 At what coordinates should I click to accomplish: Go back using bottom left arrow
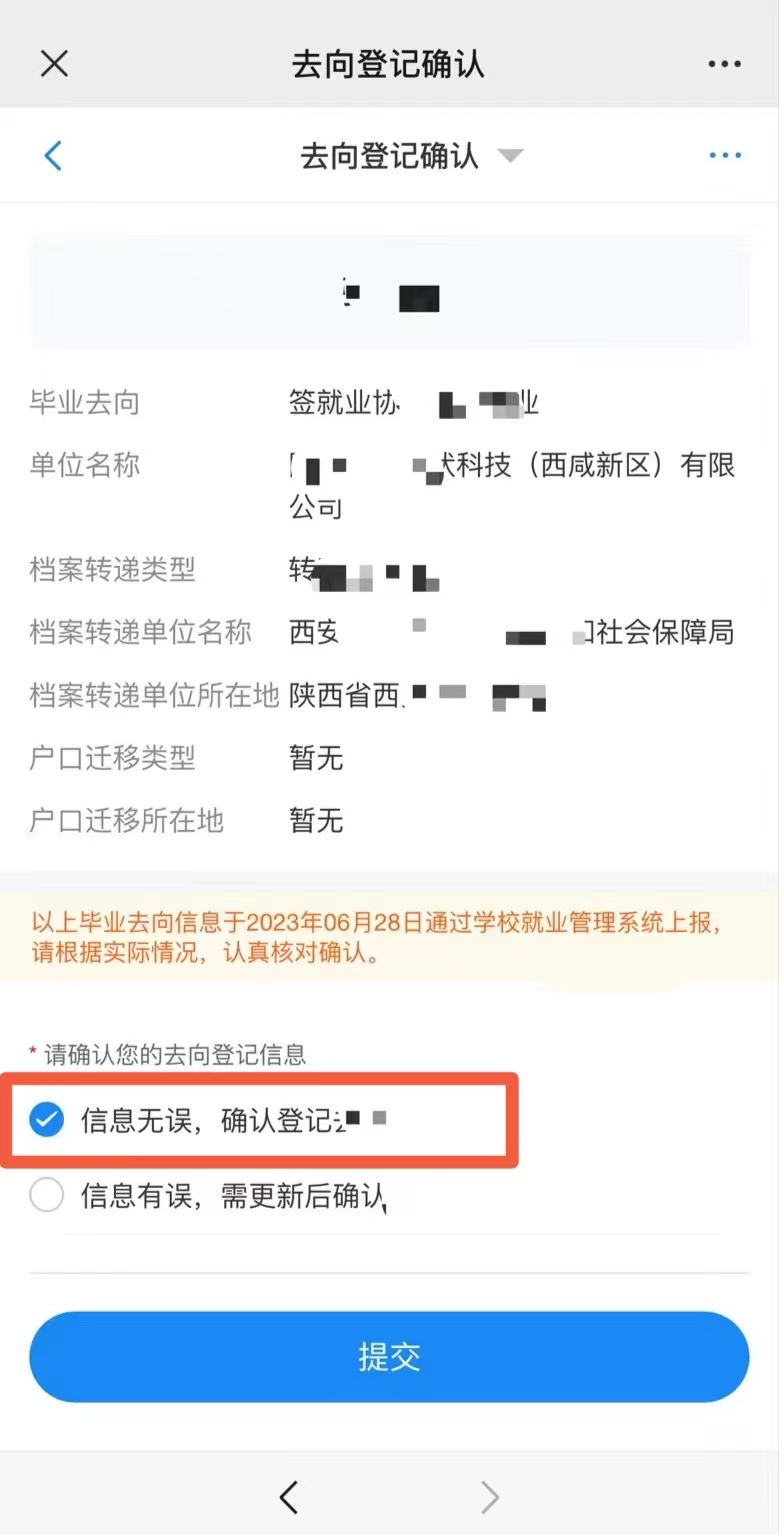[289, 1496]
